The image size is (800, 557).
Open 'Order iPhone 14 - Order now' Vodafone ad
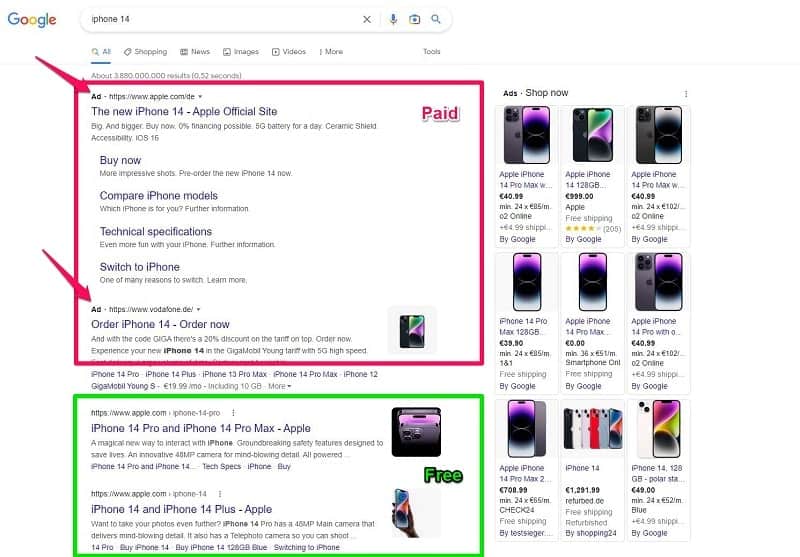click(160, 324)
